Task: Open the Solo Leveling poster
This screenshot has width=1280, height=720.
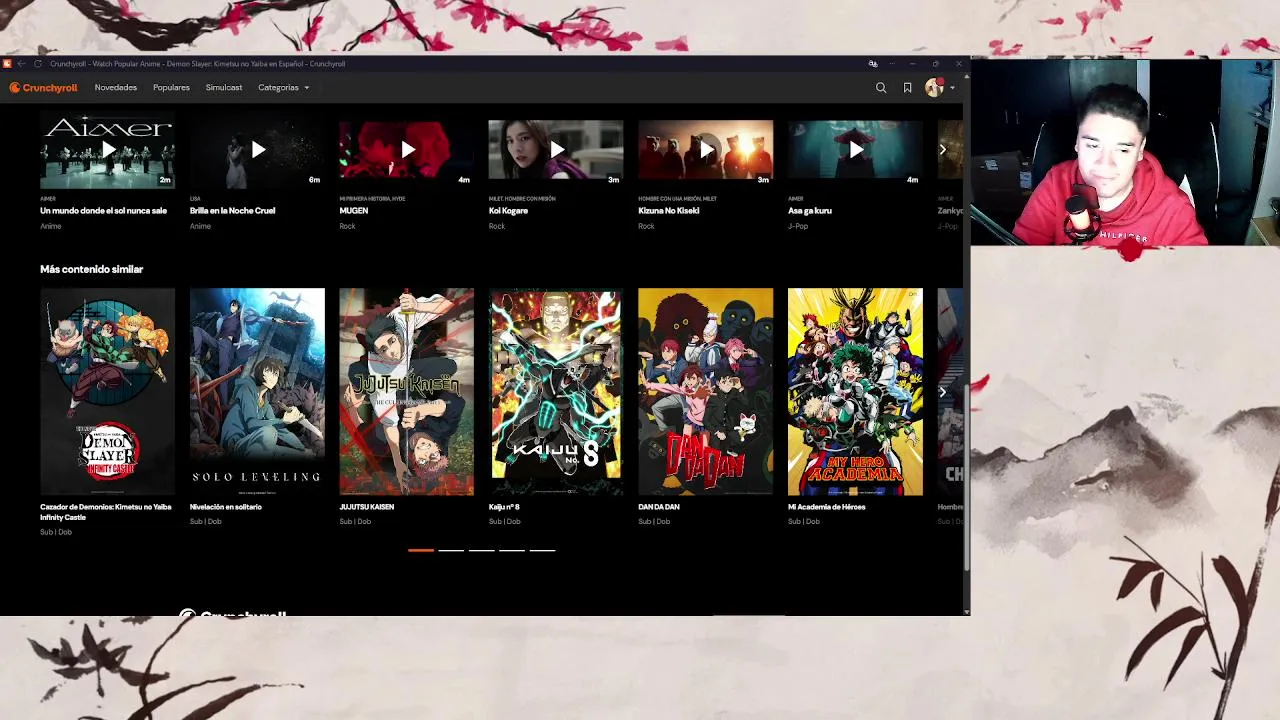Action: pyautogui.click(x=257, y=392)
